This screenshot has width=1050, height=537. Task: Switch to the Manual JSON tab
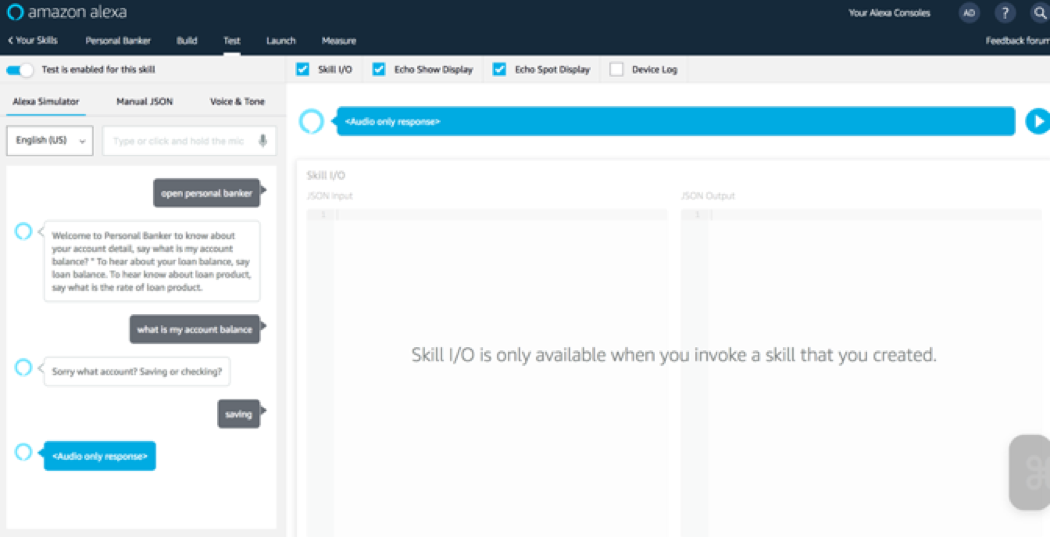click(145, 102)
